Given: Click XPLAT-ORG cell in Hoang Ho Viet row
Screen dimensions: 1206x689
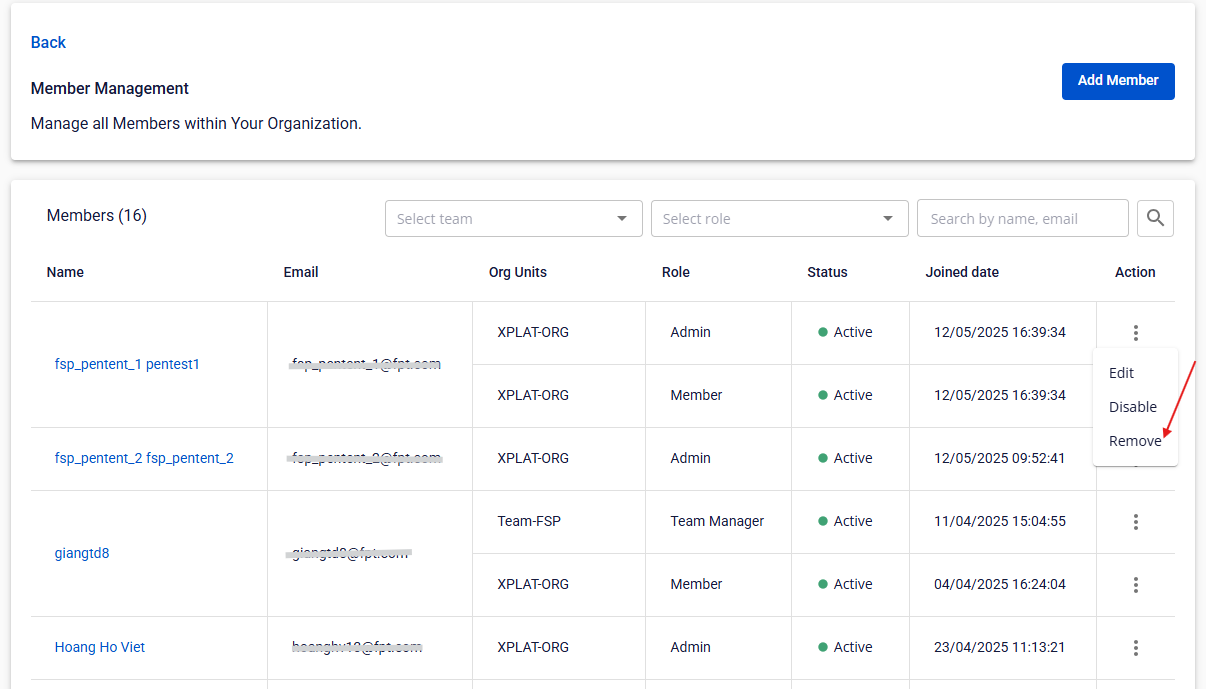Looking at the screenshot, I should pyautogui.click(x=533, y=648).
